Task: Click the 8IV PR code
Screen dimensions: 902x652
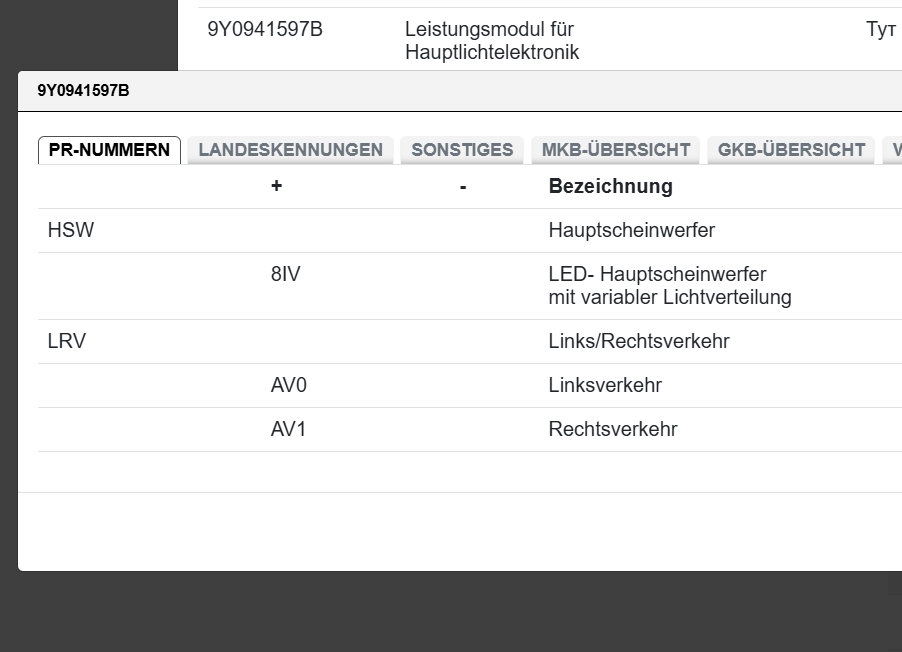Action: coord(285,274)
